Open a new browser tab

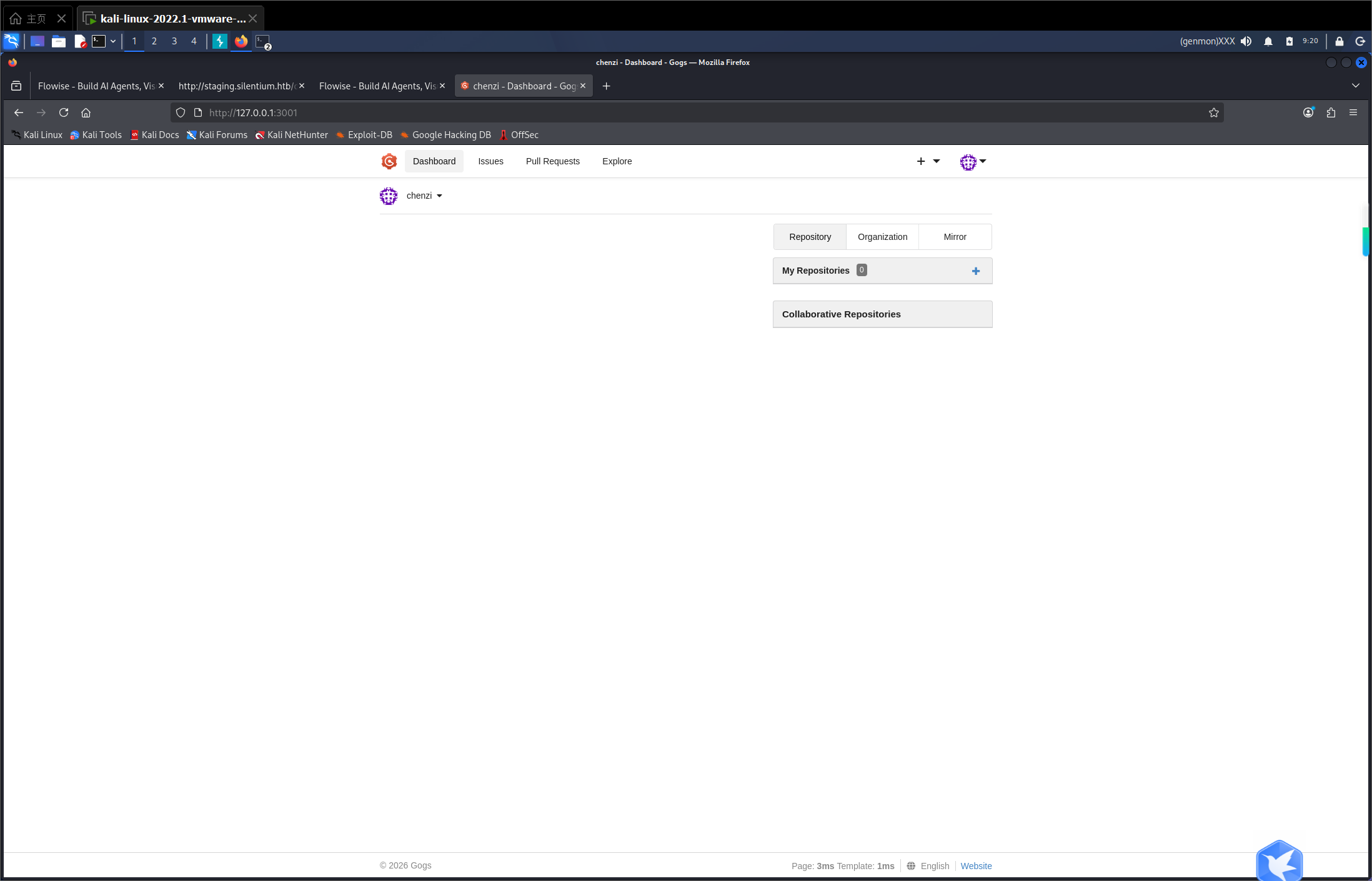point(606,86)
